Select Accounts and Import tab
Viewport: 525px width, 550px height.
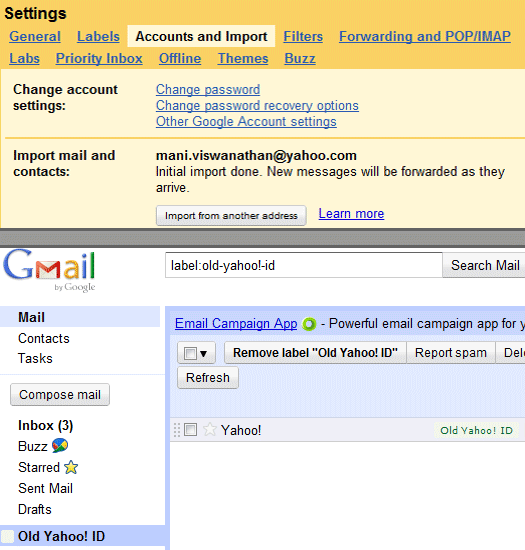201,36
